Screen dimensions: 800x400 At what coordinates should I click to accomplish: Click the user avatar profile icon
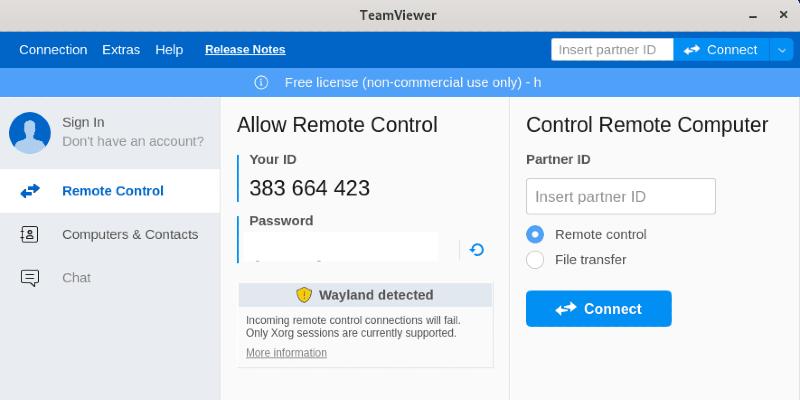coord(30,132)
